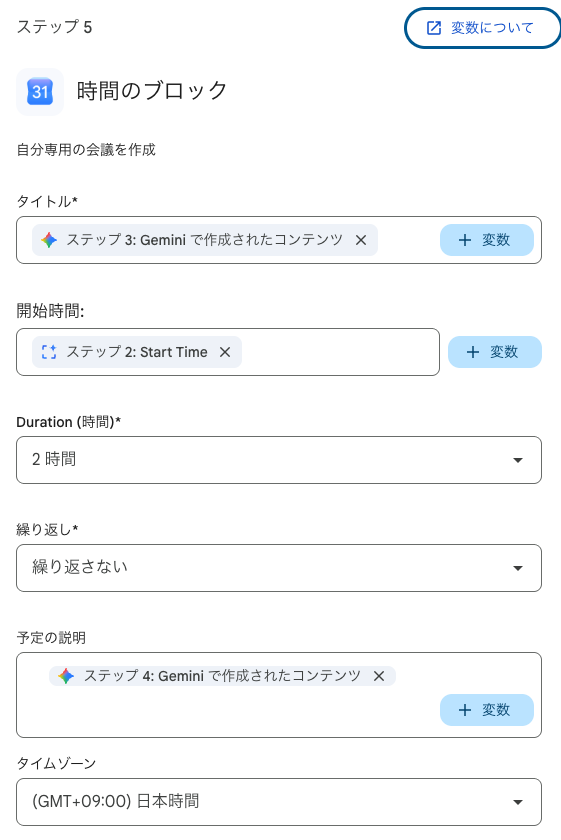Open the 変数について help link
This screenshot has height=840, width=561.
(482, 28)
